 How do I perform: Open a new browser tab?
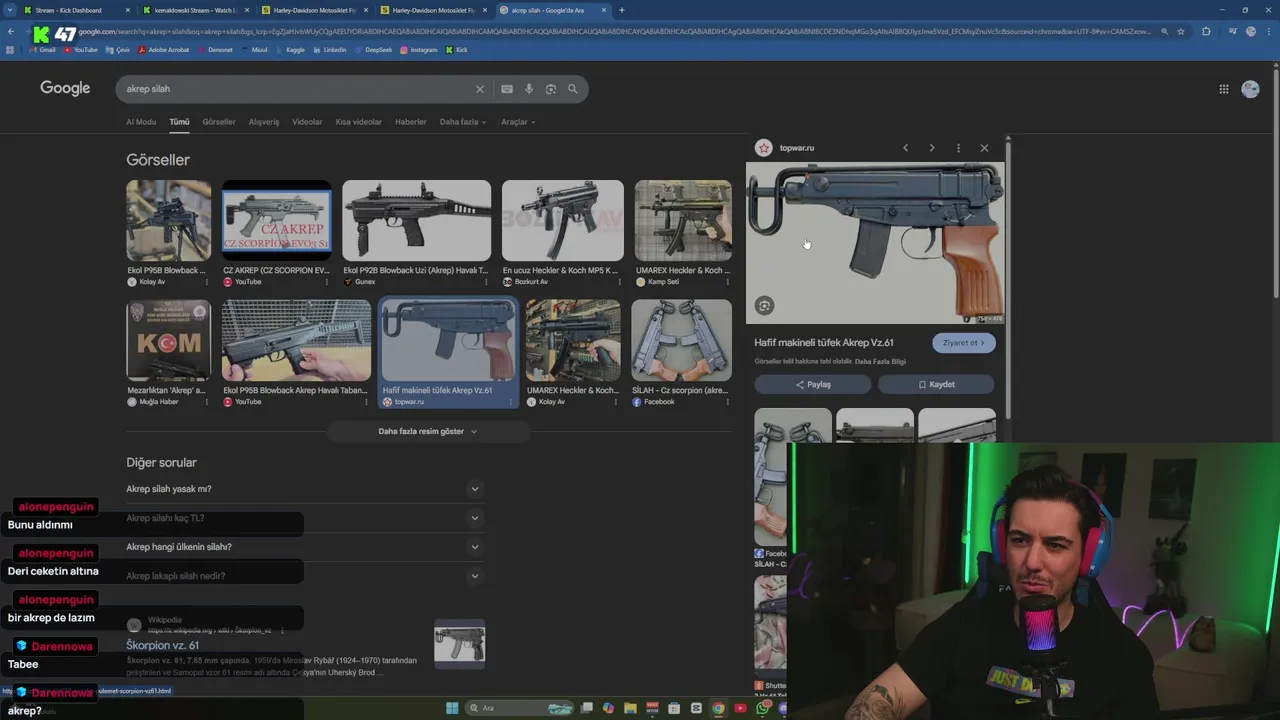[622, 10]
